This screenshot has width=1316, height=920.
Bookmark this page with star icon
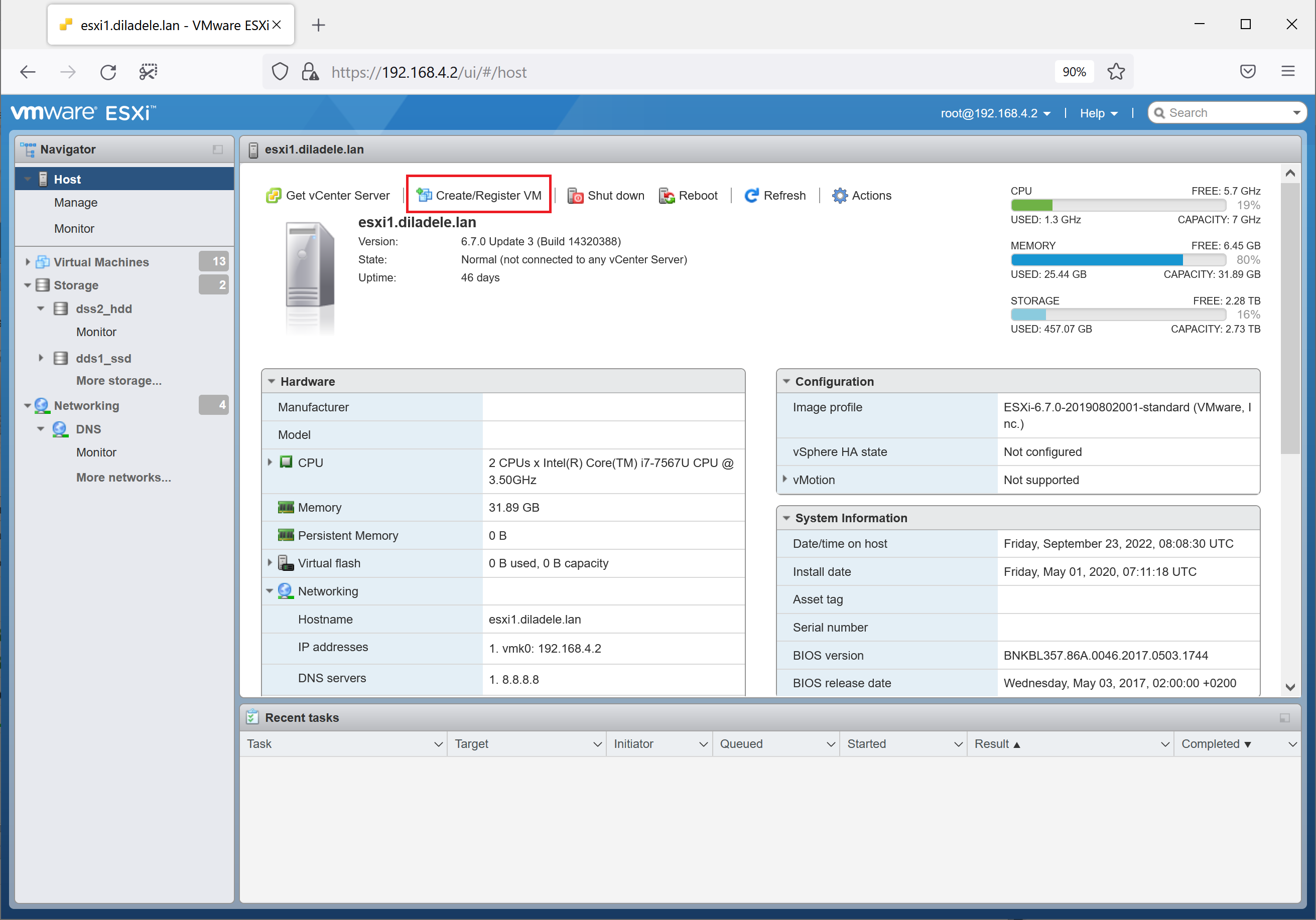pos(1115,72)
